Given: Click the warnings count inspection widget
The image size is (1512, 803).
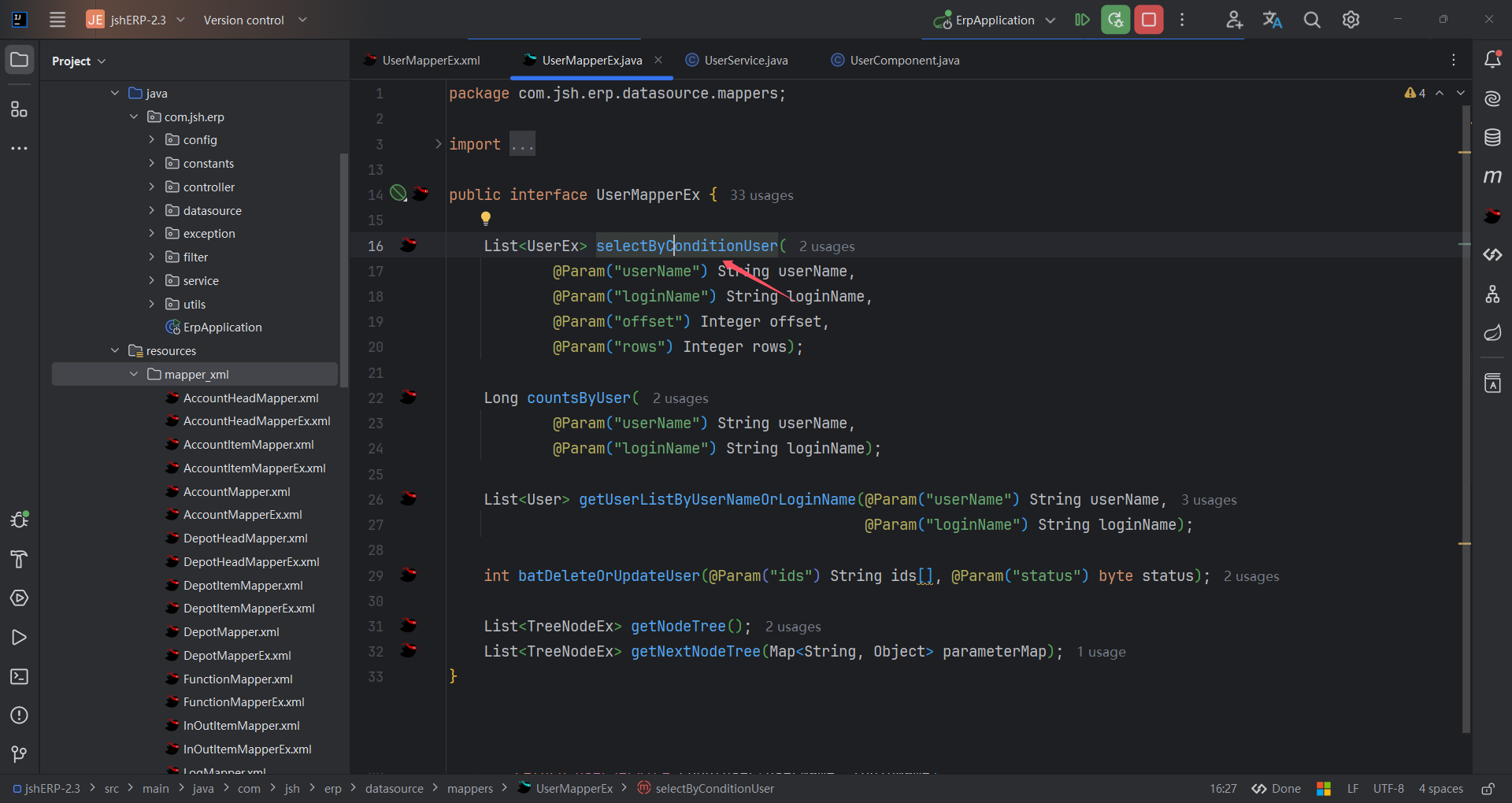Looking at the screenshot, I should coord(1415,93).
